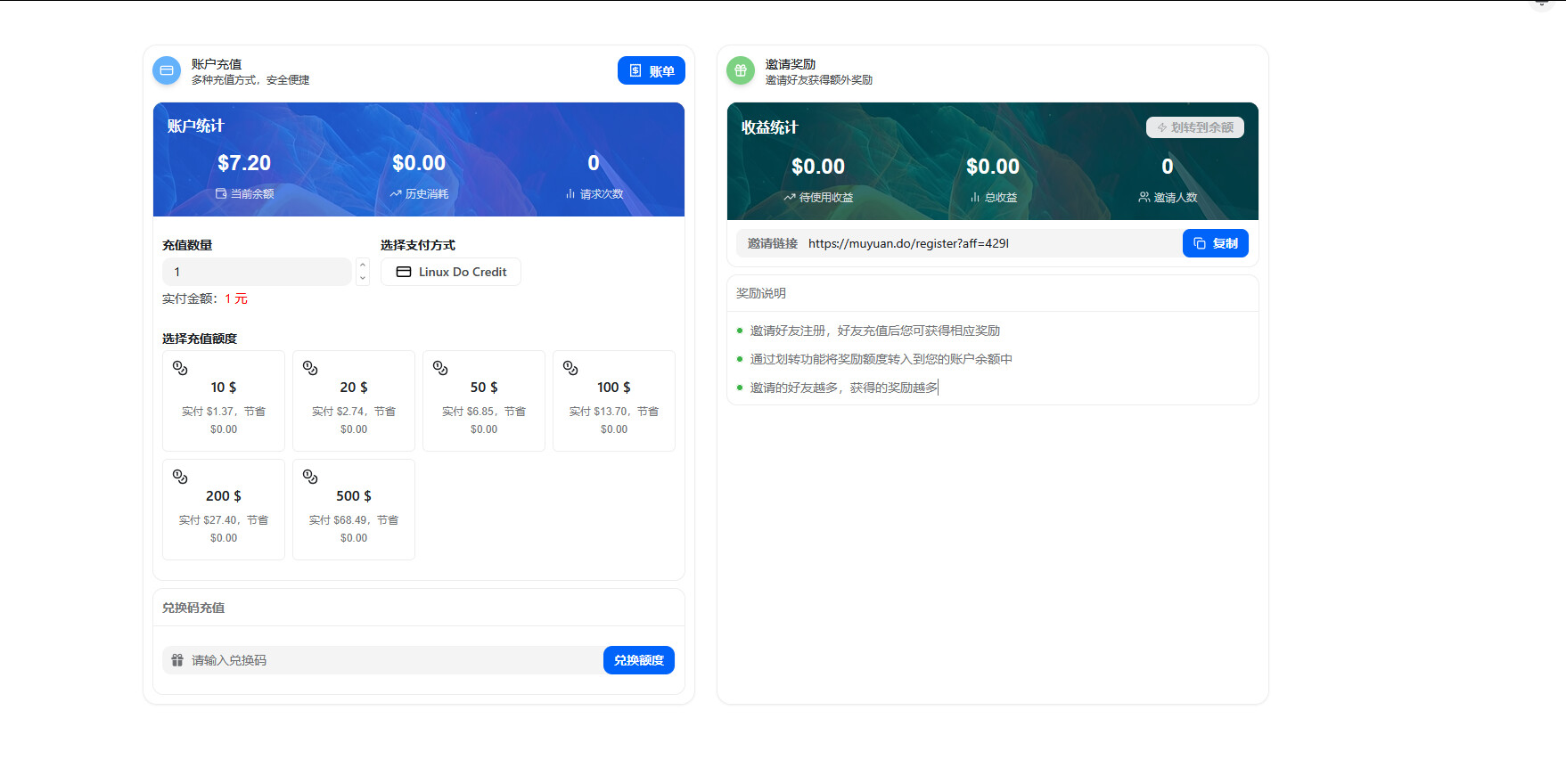The image size is (1566, 784).
Task: Click the 划转到余额 transfer button
Action: pos(1194,127)
